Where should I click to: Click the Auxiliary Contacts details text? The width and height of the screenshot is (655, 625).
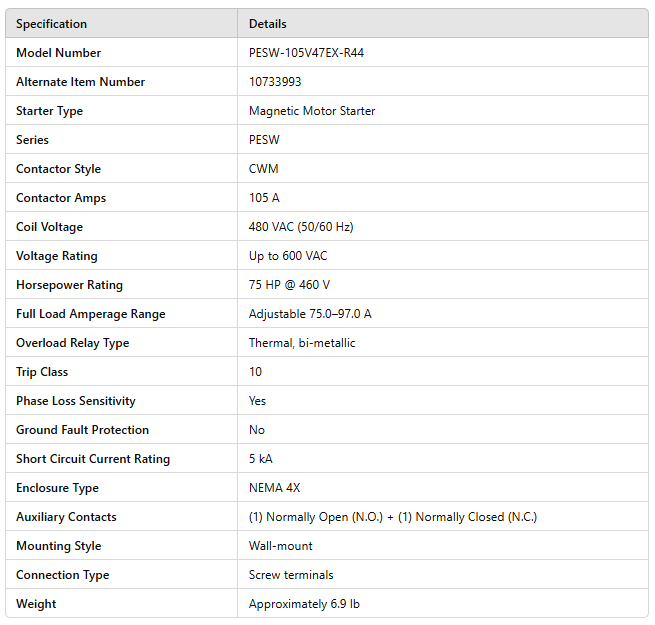click(393, 517)
